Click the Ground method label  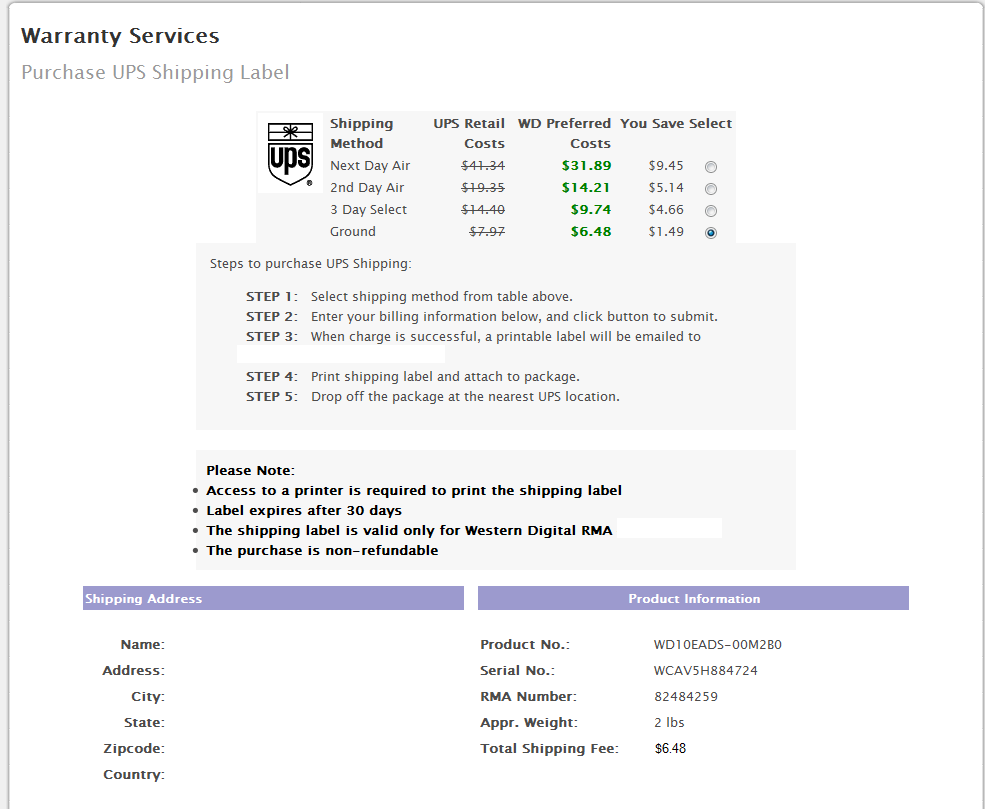pos(352,231)
